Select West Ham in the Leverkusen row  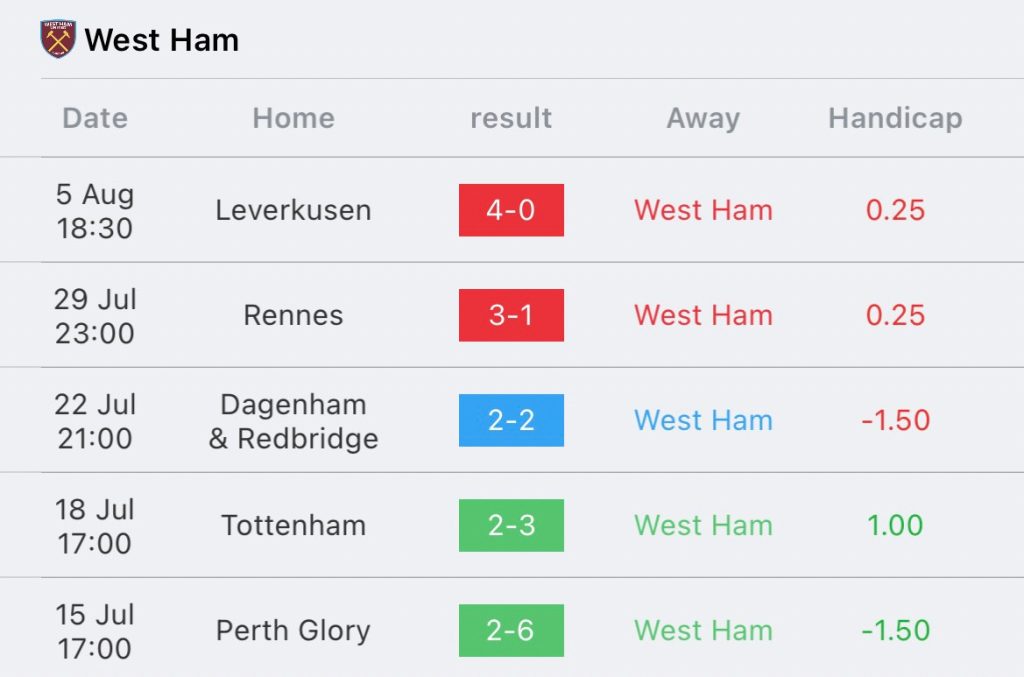pyautogui.click(x=703, y=210)
